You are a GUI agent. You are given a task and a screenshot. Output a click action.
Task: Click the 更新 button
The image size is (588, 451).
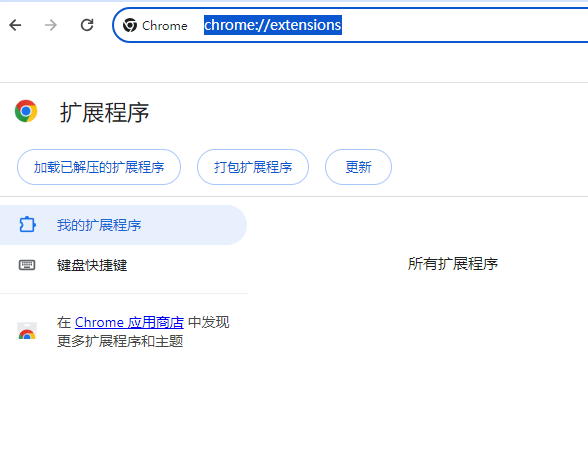point(358,167)
